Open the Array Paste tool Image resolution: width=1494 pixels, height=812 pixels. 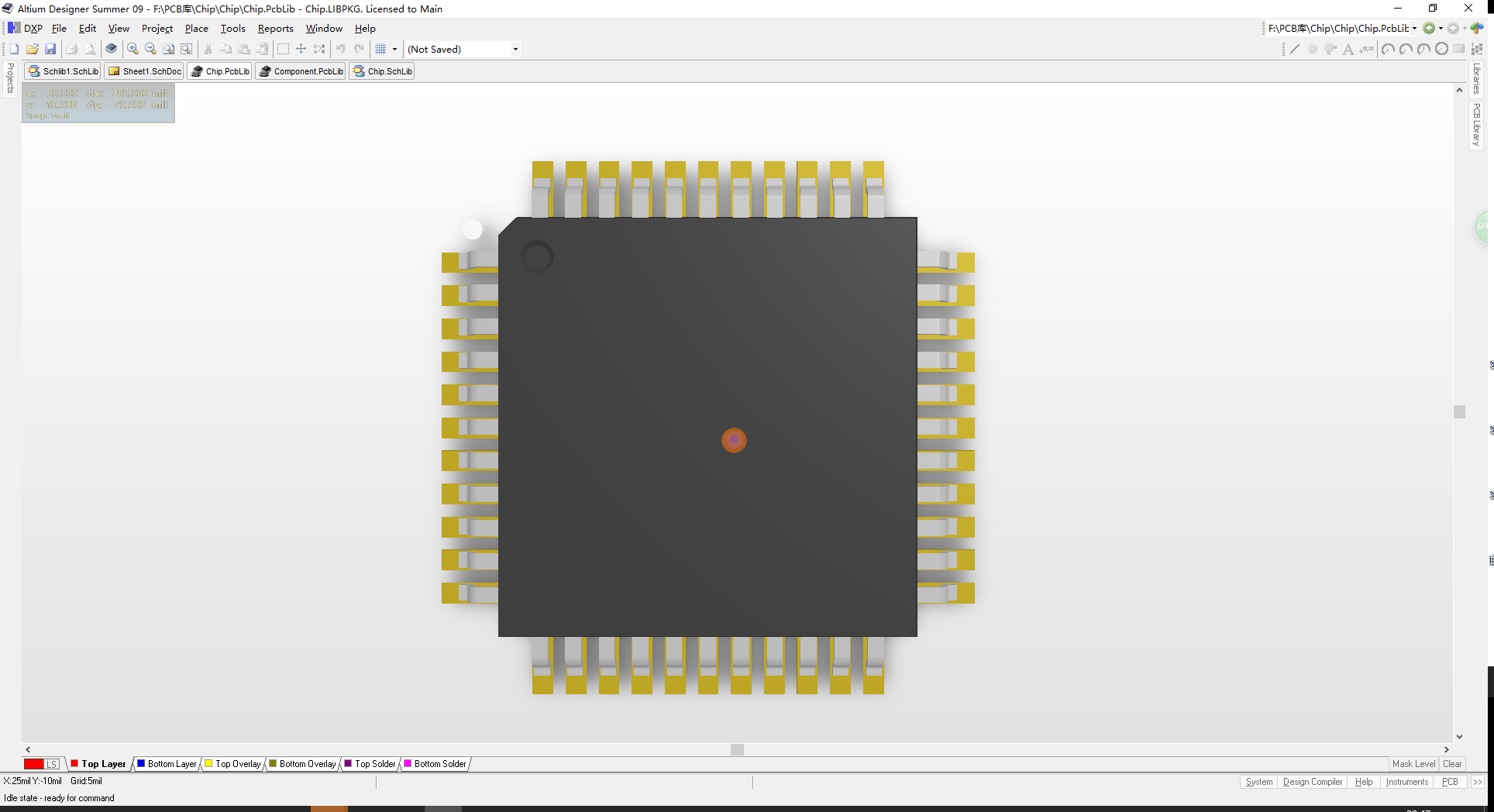pyautogui.click(x=1477, y=49)
